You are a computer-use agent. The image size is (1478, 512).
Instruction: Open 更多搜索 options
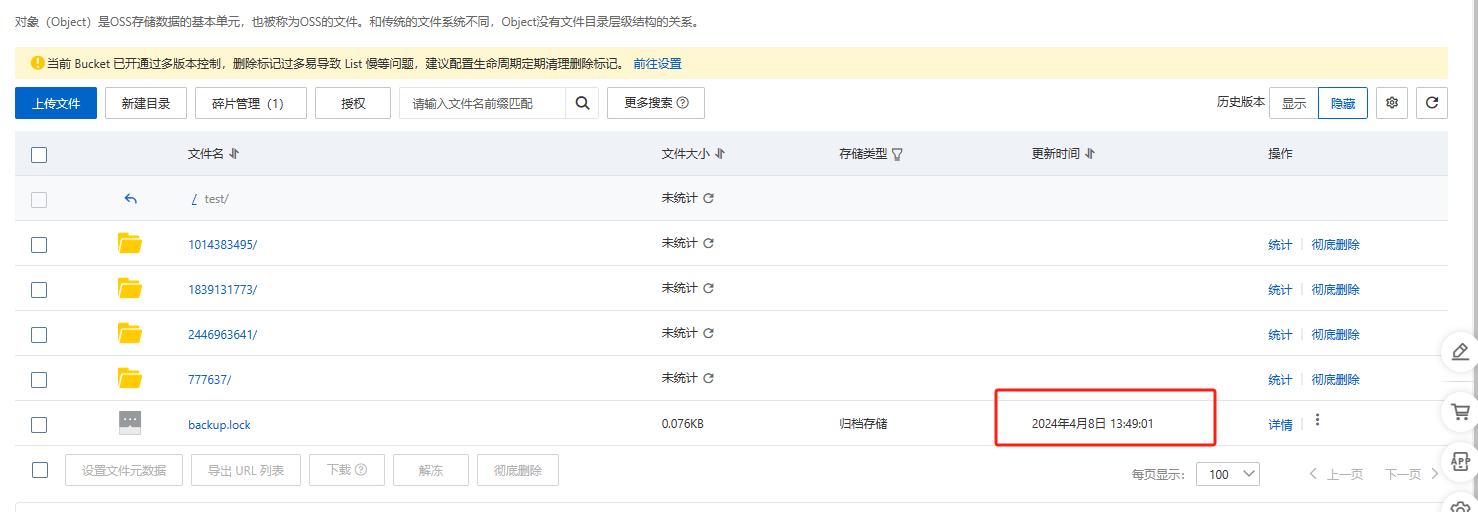656,103
